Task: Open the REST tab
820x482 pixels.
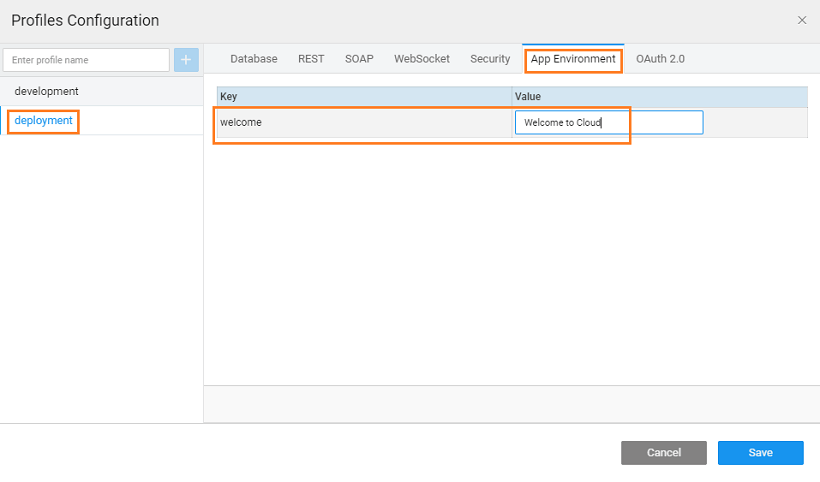Action: click(x=311, y=59)
